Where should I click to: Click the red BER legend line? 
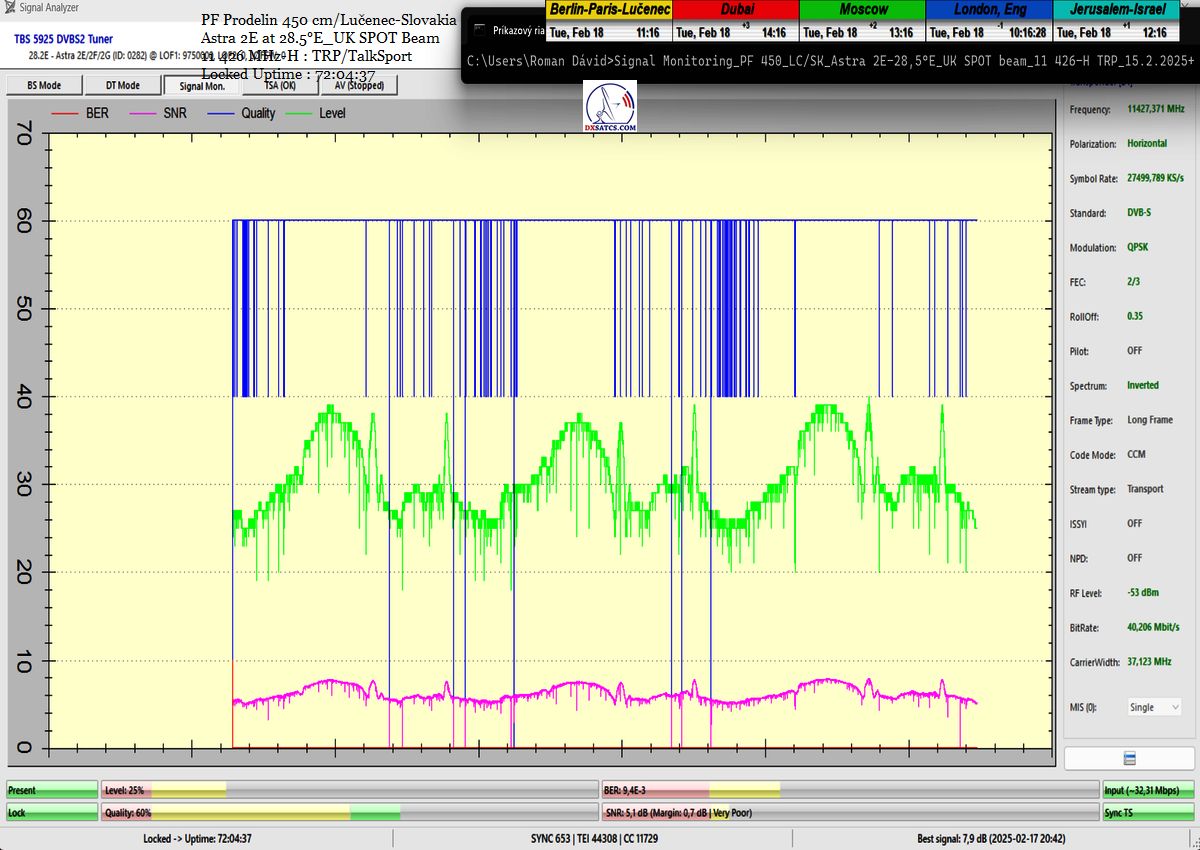[67, 114]
